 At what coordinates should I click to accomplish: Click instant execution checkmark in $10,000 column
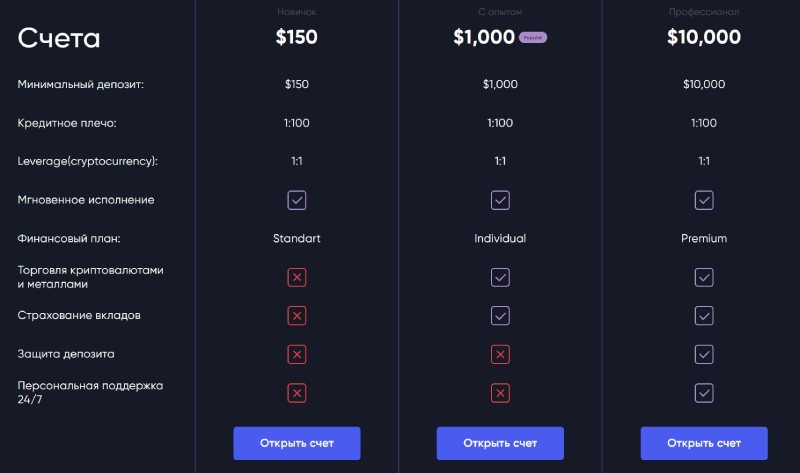(704, 200)
